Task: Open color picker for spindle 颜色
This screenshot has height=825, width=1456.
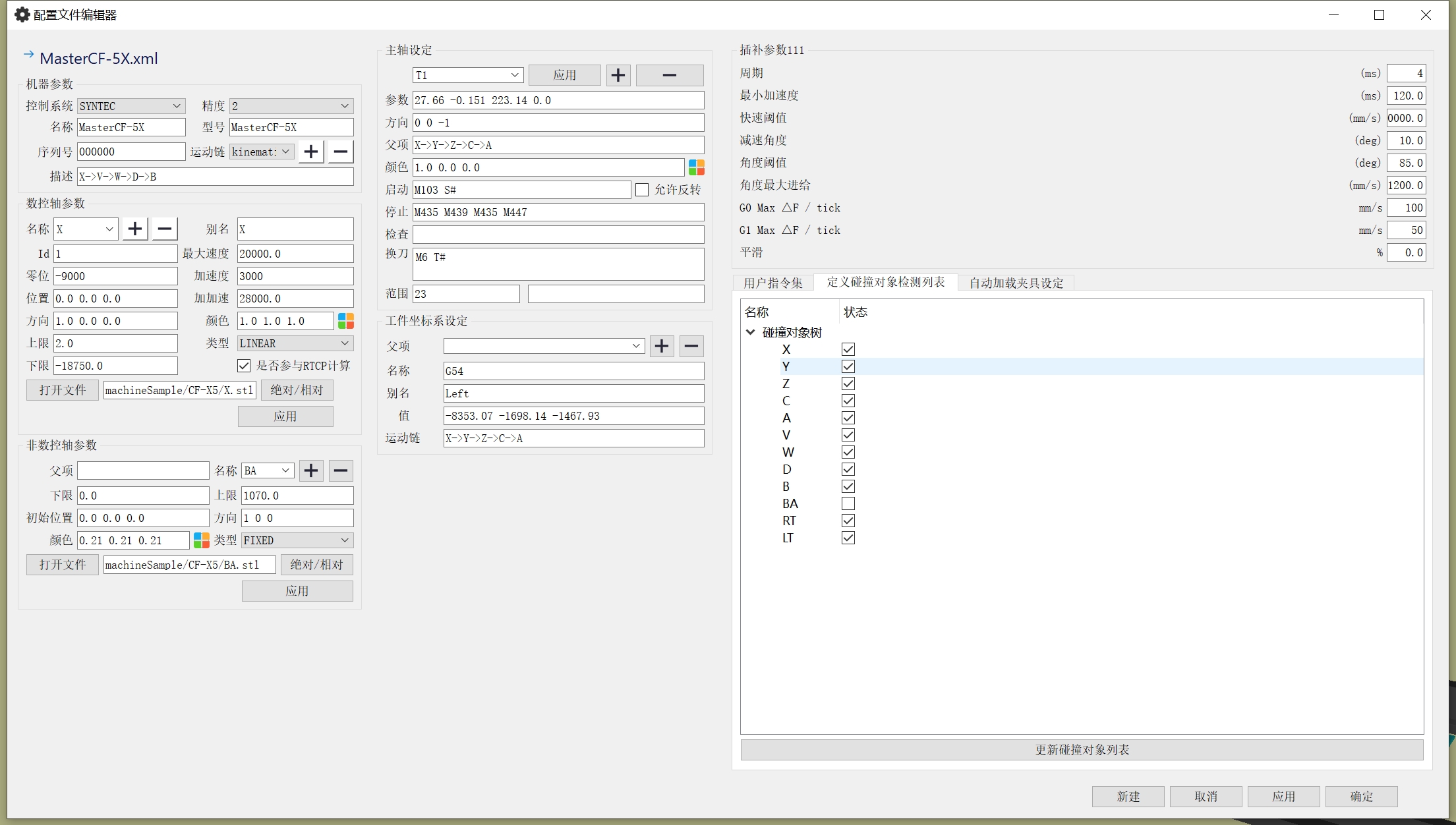Action: 697,167
